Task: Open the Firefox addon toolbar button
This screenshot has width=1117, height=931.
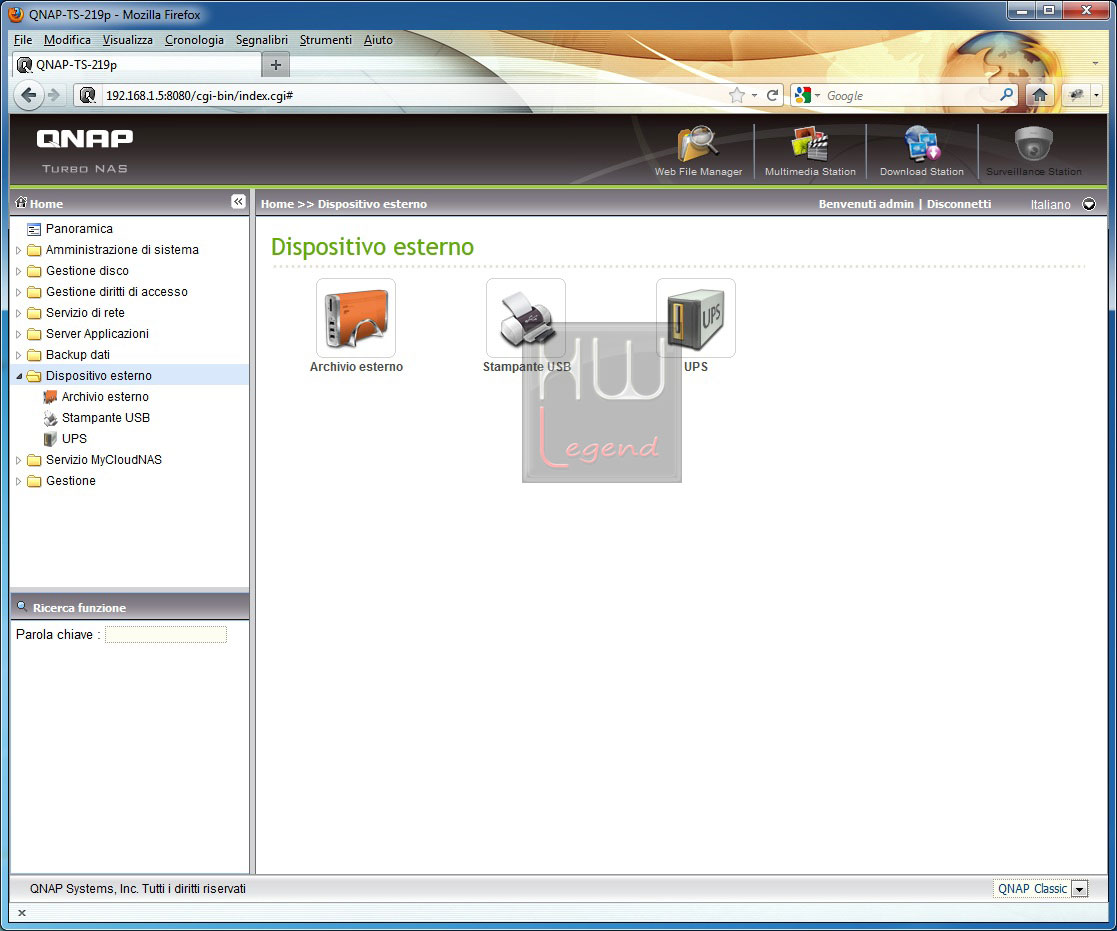Action: click(x=1076, y=95)
